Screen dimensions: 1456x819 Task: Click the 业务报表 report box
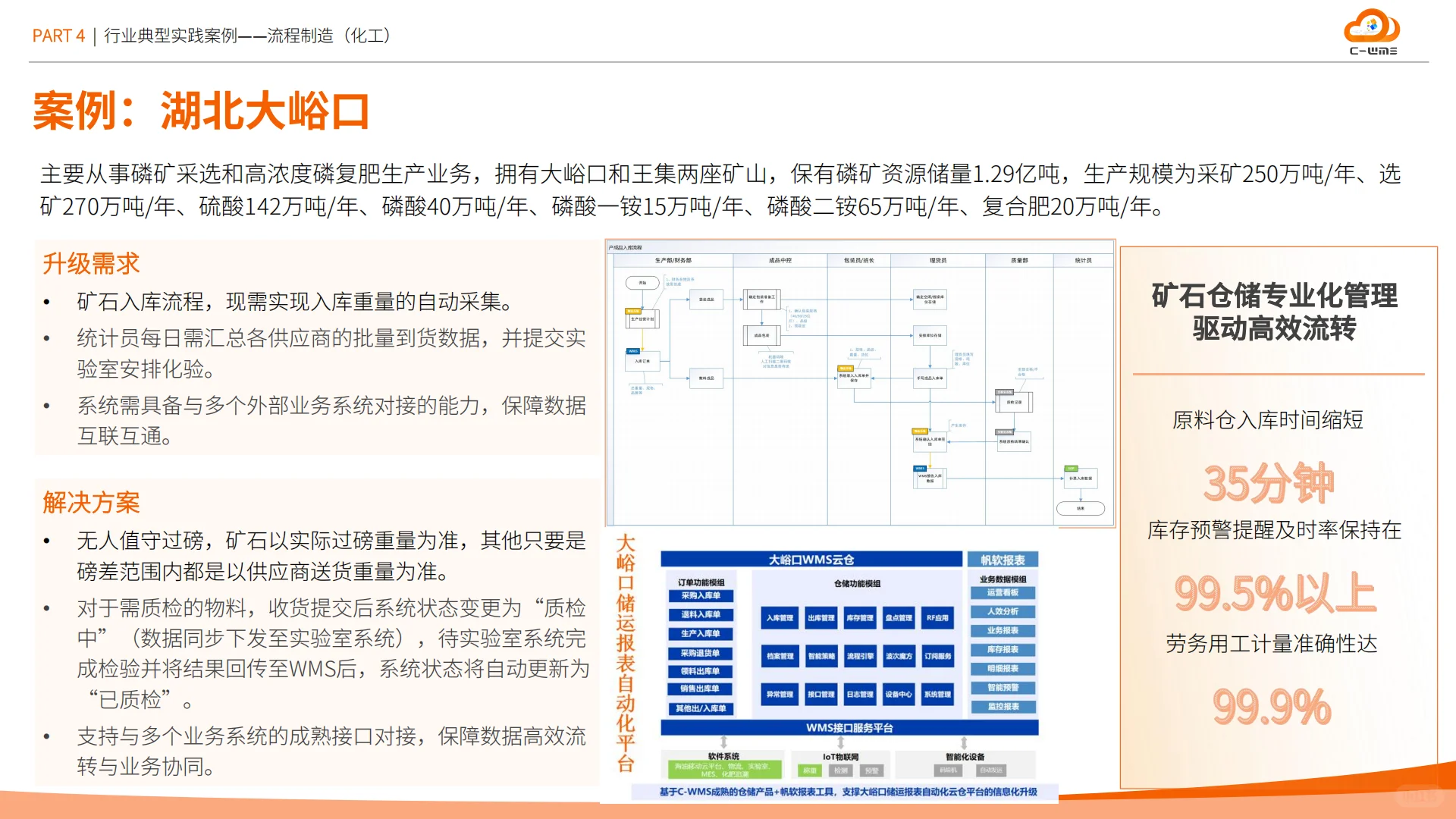tap(1003, 630)
